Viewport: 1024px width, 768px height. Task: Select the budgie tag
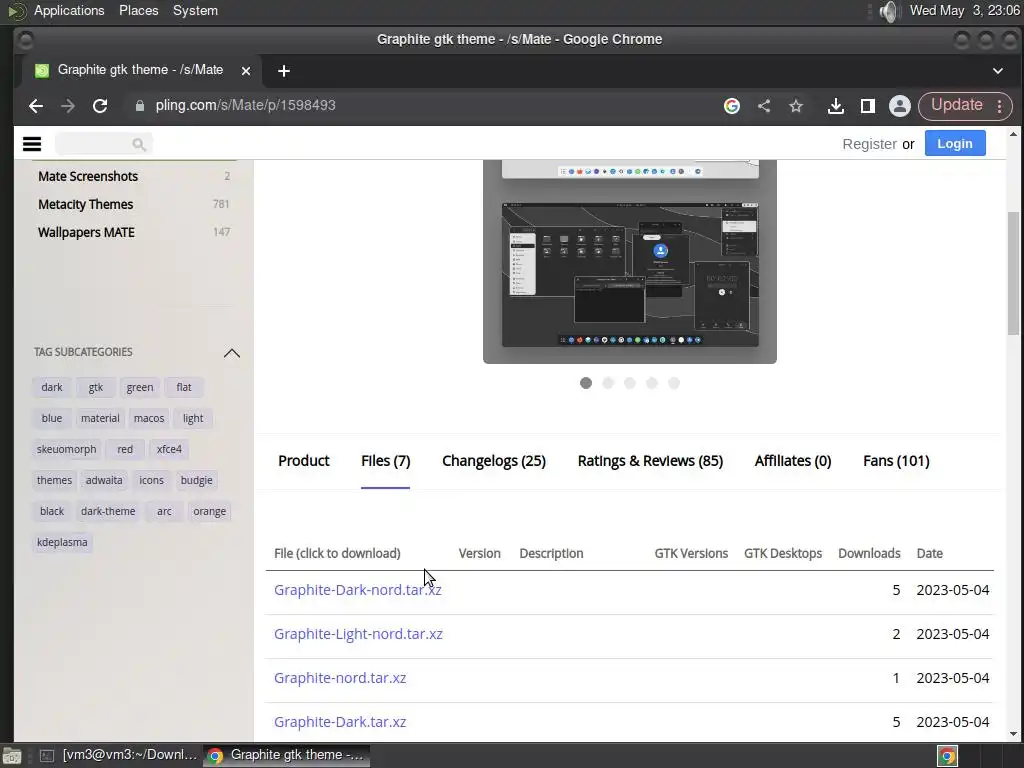[x=197, y=480]
